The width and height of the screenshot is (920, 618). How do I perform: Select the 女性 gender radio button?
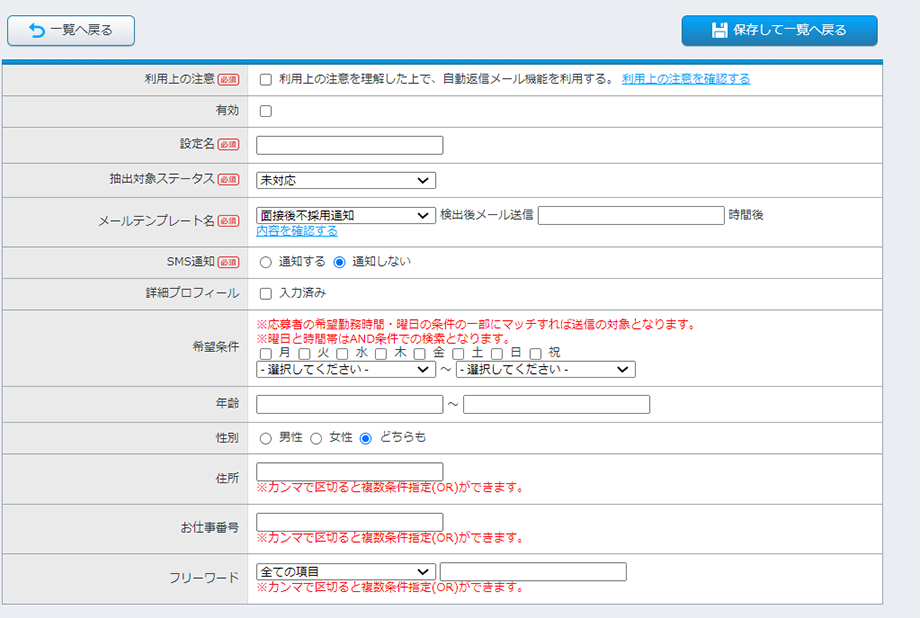coord(316,438)
